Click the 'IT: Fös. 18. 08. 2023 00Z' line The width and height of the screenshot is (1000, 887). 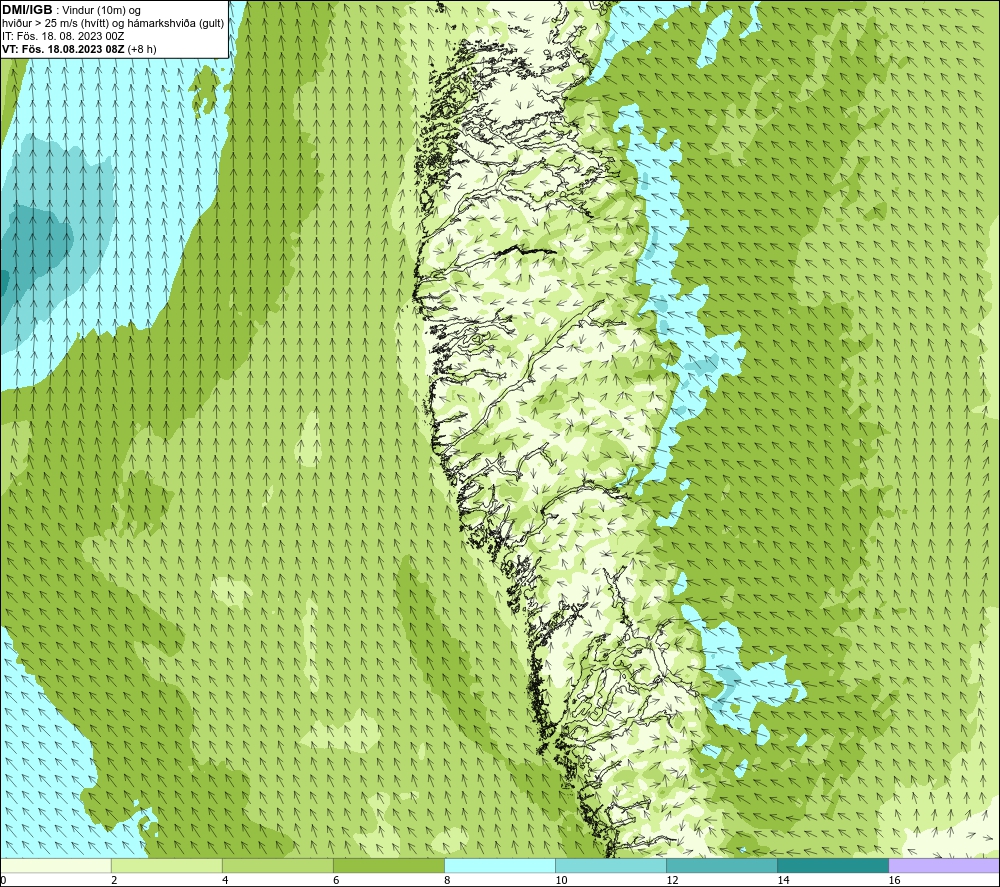coord(63,36)
